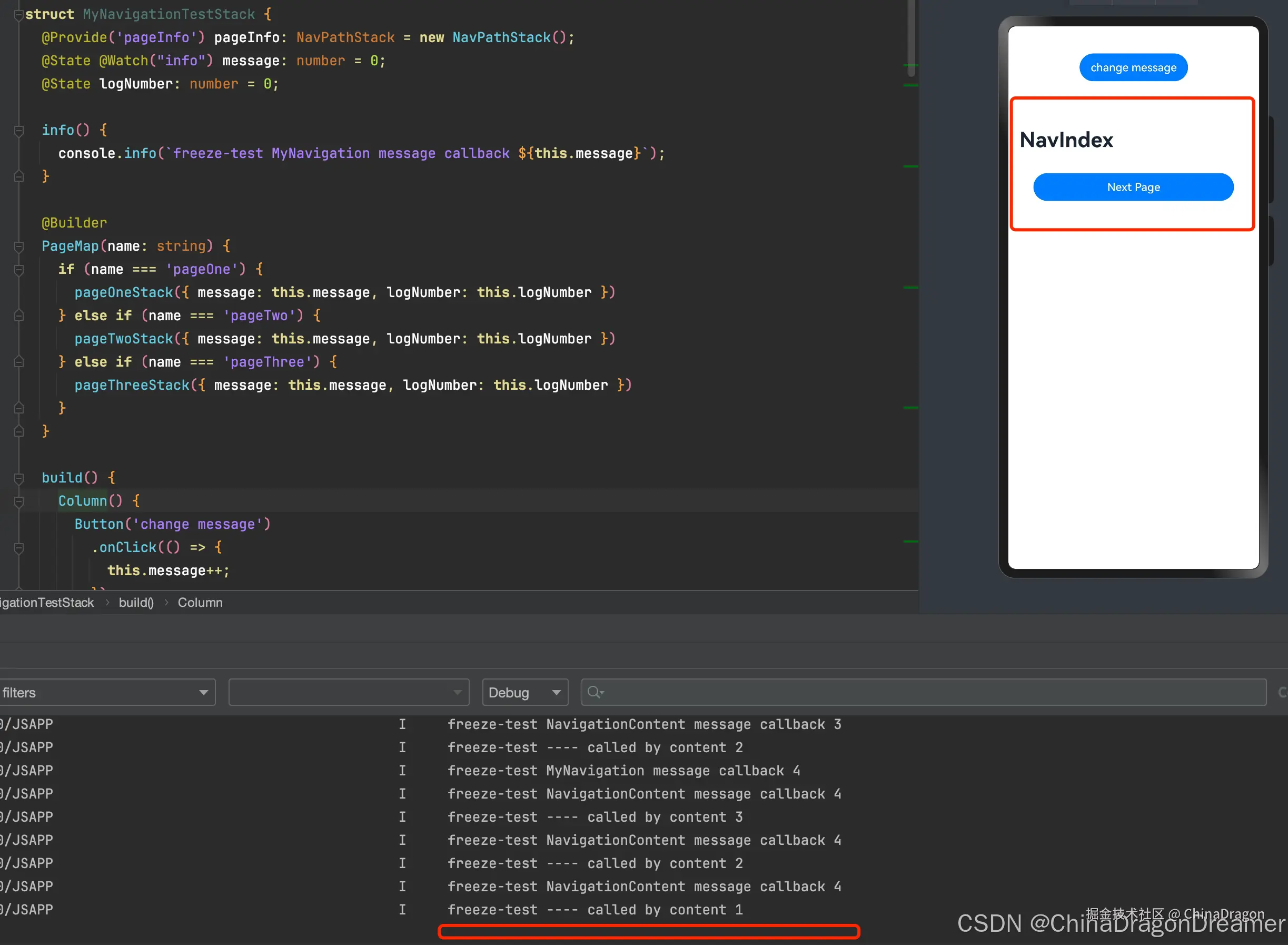The width and height of the screenshot is (1288, 945).
Task: Open the 'filters' dropdown in log panel
Action: pos(106,692)
